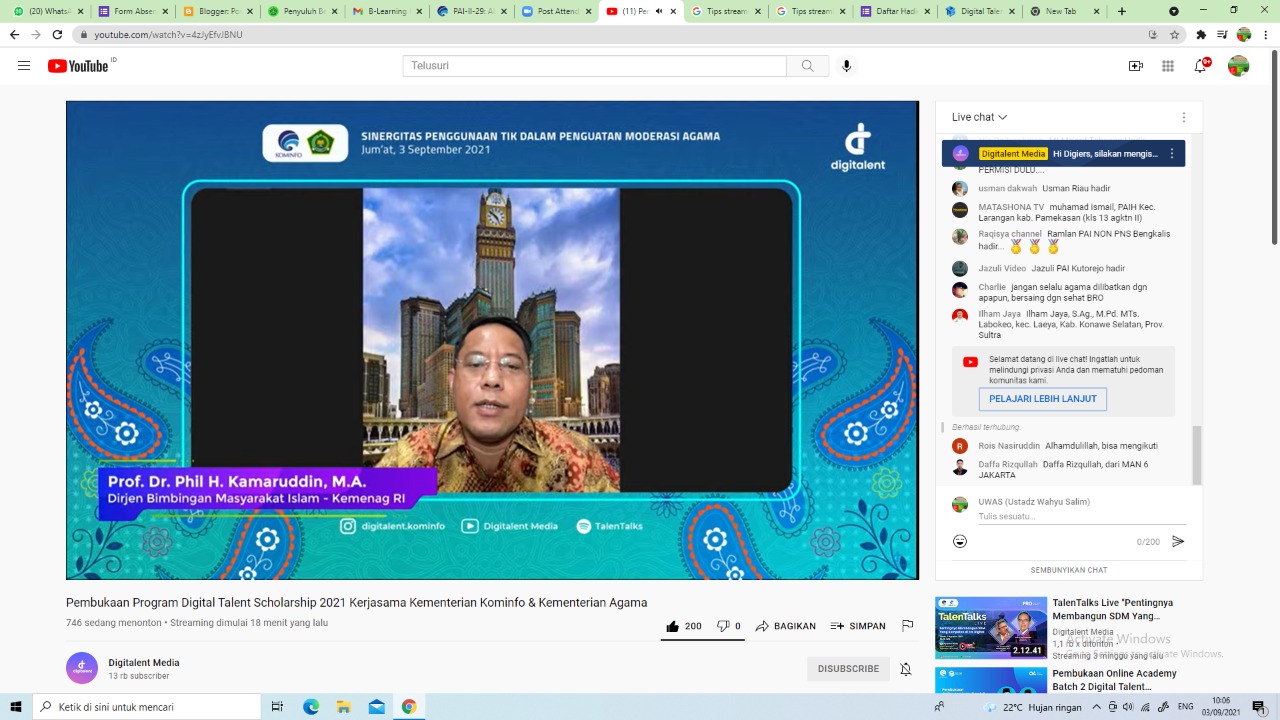Image resolution: width=1280 pixels, height=720 pixels.
Task: Click the DISUBSCRIBE button
Action: point(848,669)
